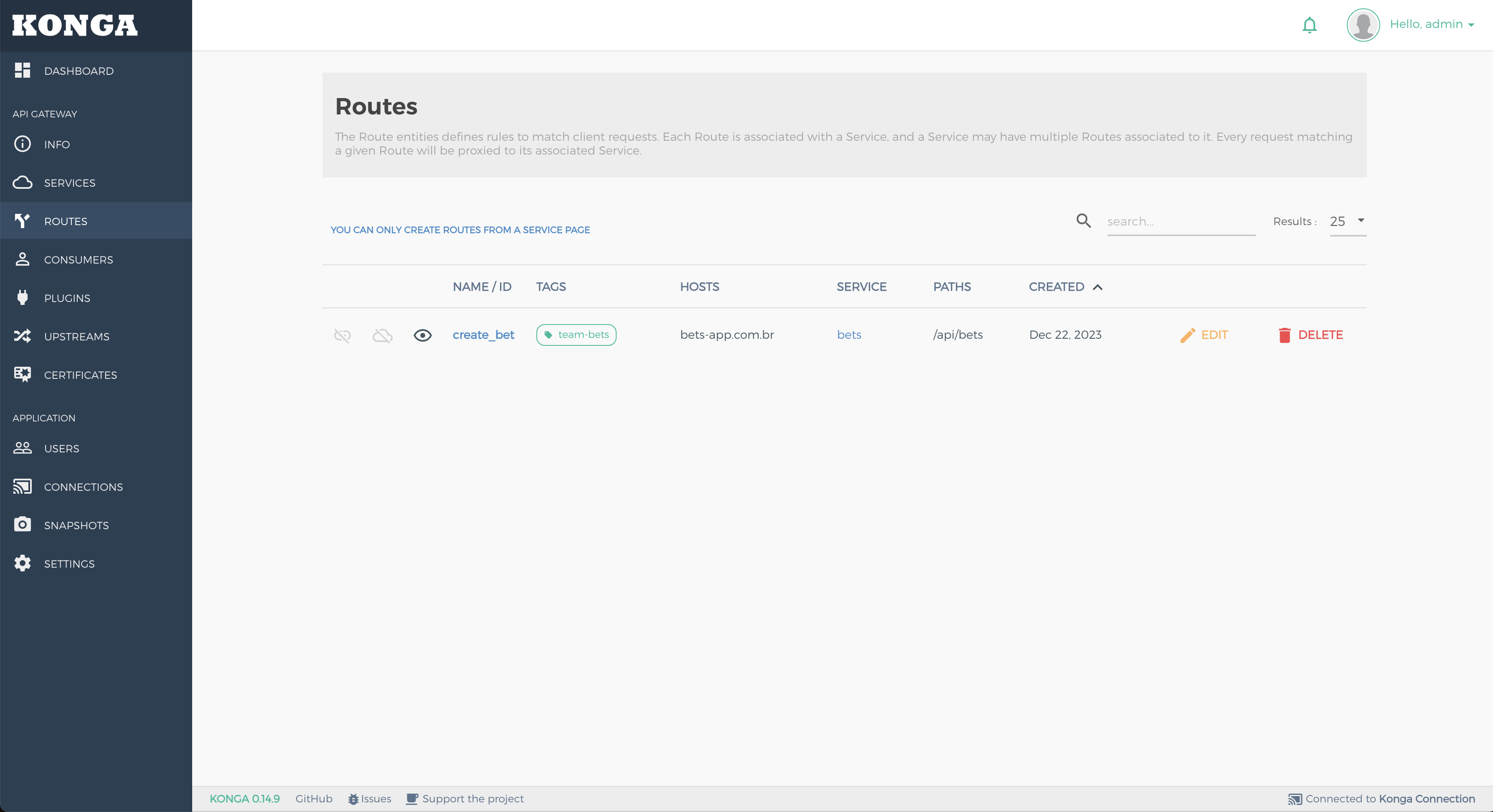Open the create_bet route link
This screenshot has height=812, width=1493.
pyautogui.click(x=483, y=335)
